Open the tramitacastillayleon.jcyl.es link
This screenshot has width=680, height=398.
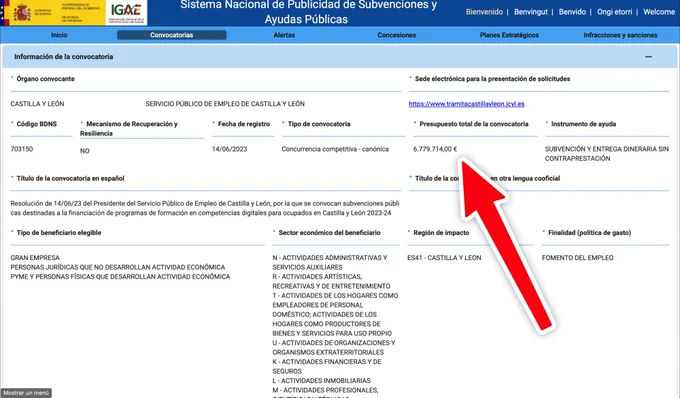466,104
